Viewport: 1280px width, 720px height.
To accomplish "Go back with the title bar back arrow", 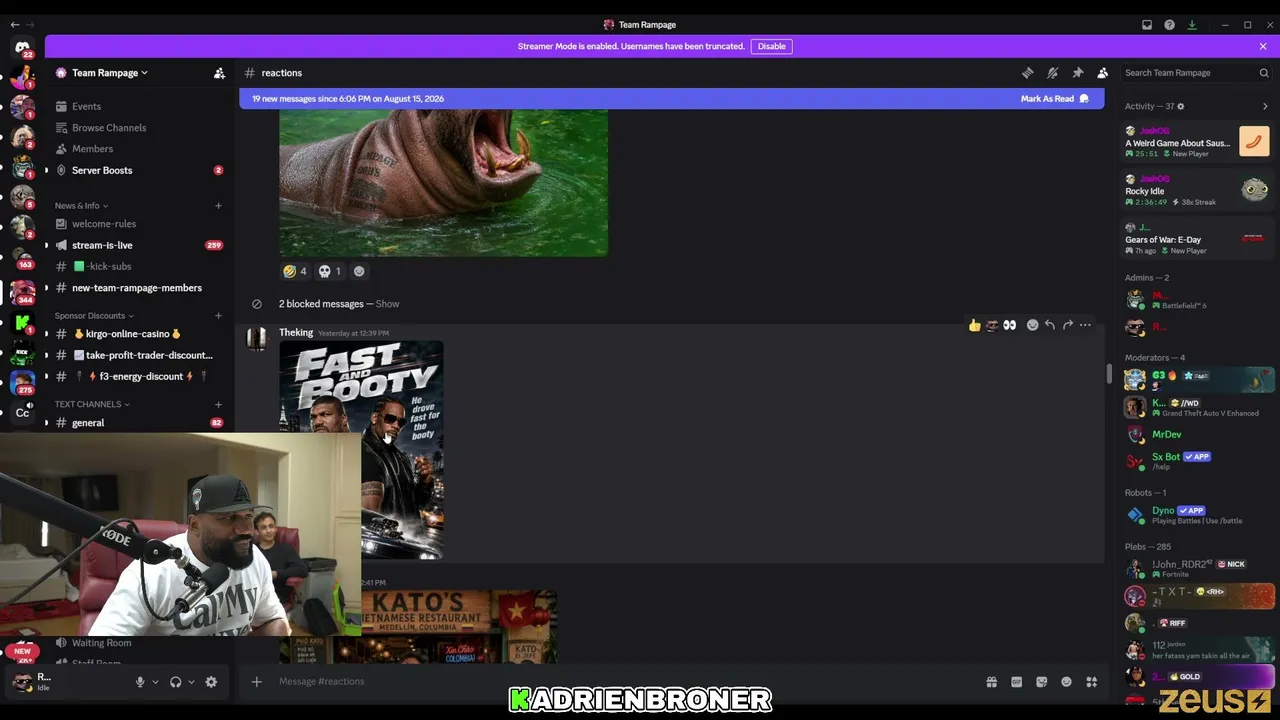I will point(14,25).
